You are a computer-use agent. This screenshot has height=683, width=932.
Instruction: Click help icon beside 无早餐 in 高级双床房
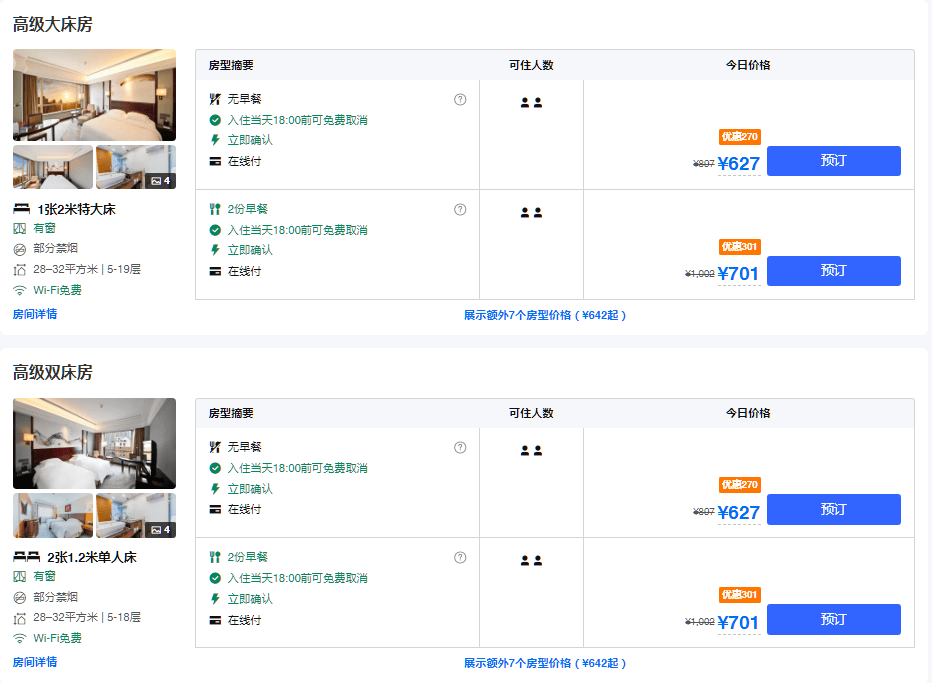[460, 447]
